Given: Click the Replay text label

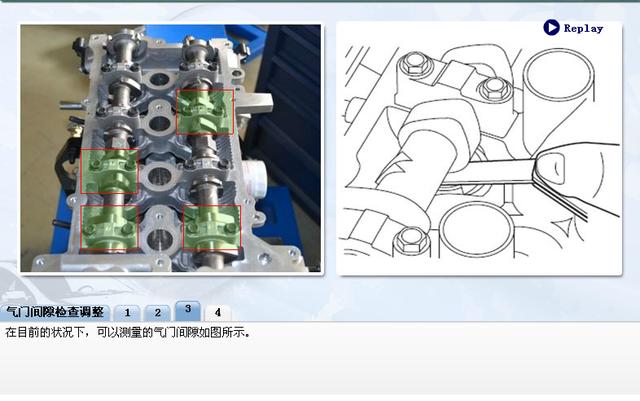Looking at the screenshot, I should tap(583, 28).
